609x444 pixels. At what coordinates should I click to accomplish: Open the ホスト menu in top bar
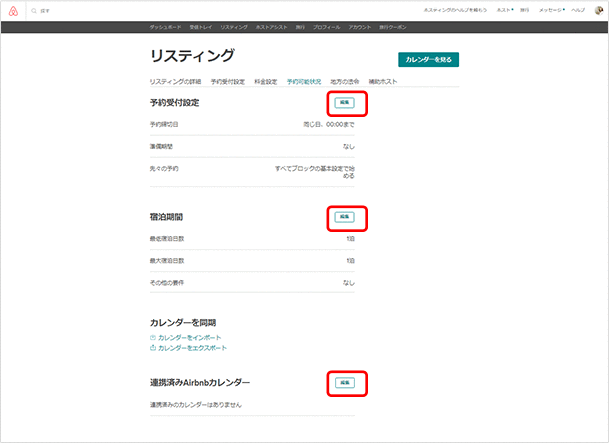click(x=505, y=10)
